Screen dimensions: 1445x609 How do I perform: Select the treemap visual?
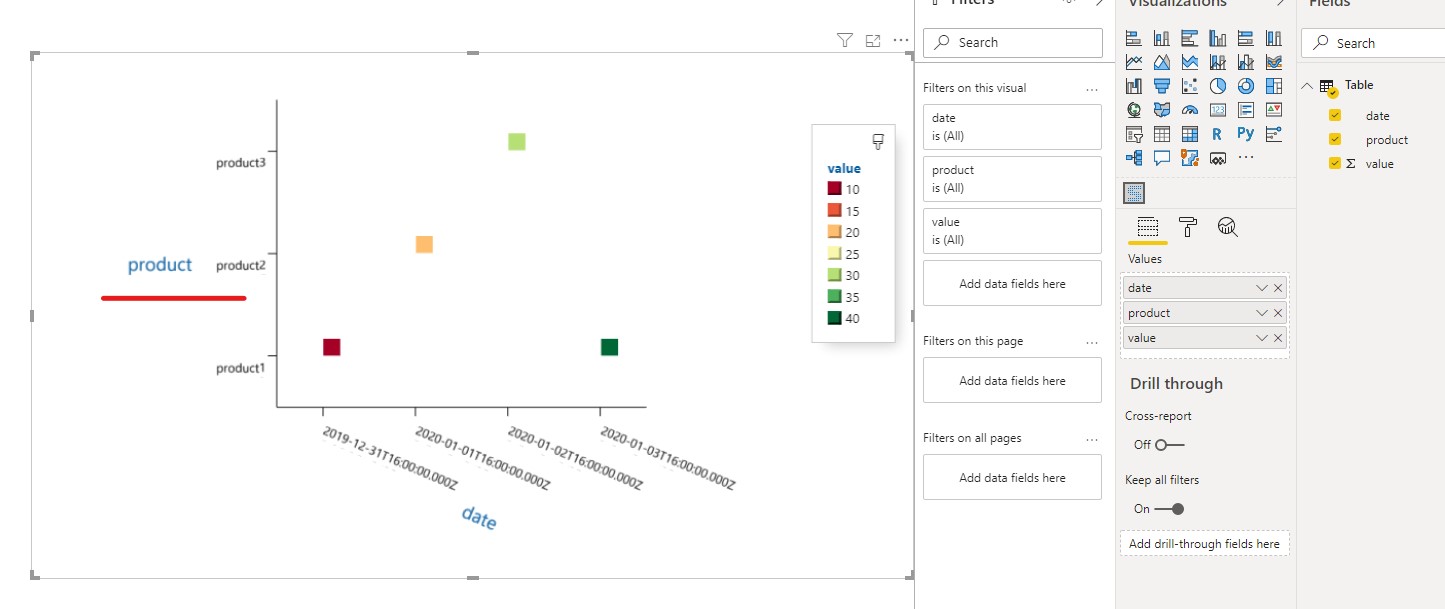[1274, 86]
